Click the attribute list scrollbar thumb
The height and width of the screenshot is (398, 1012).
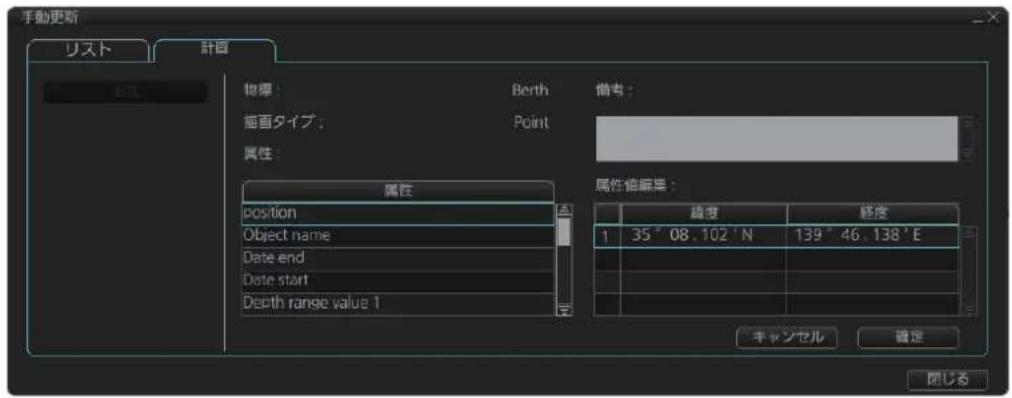(563, 232)
